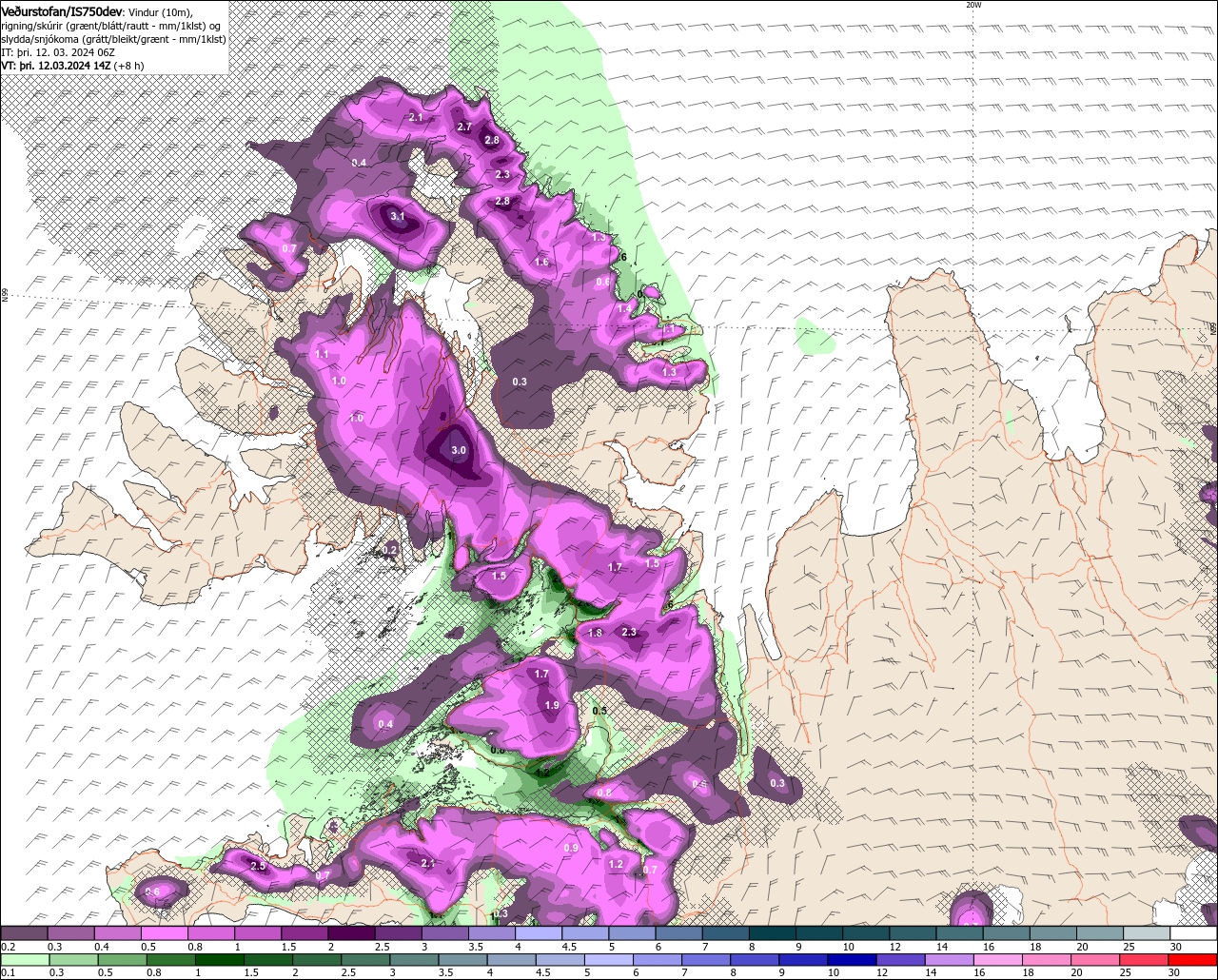
Task: Choose the deep blue legend swatch labeled 10
Action: pos(853,959)
